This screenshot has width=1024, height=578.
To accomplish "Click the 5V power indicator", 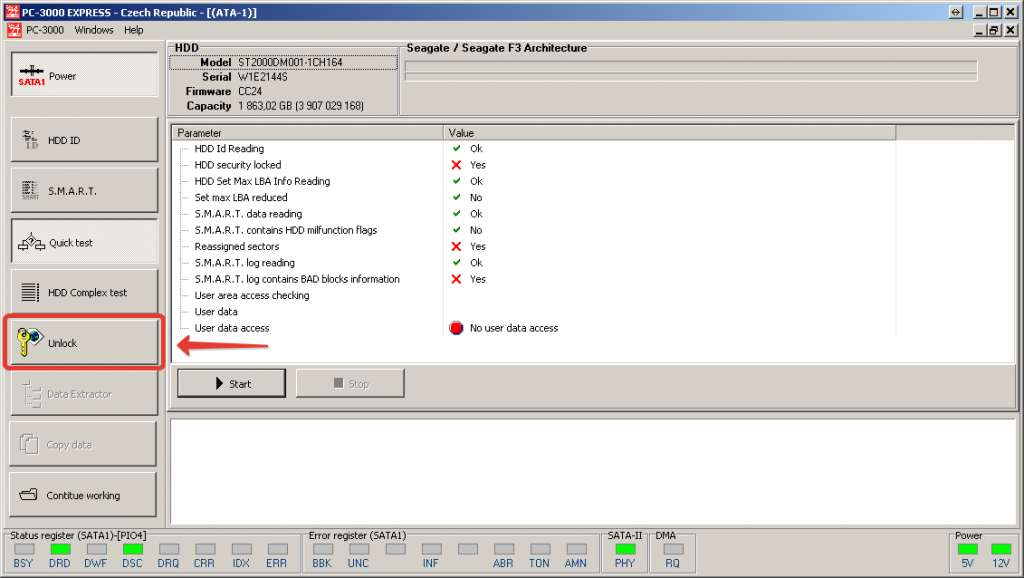I will (x=967, y=549).
